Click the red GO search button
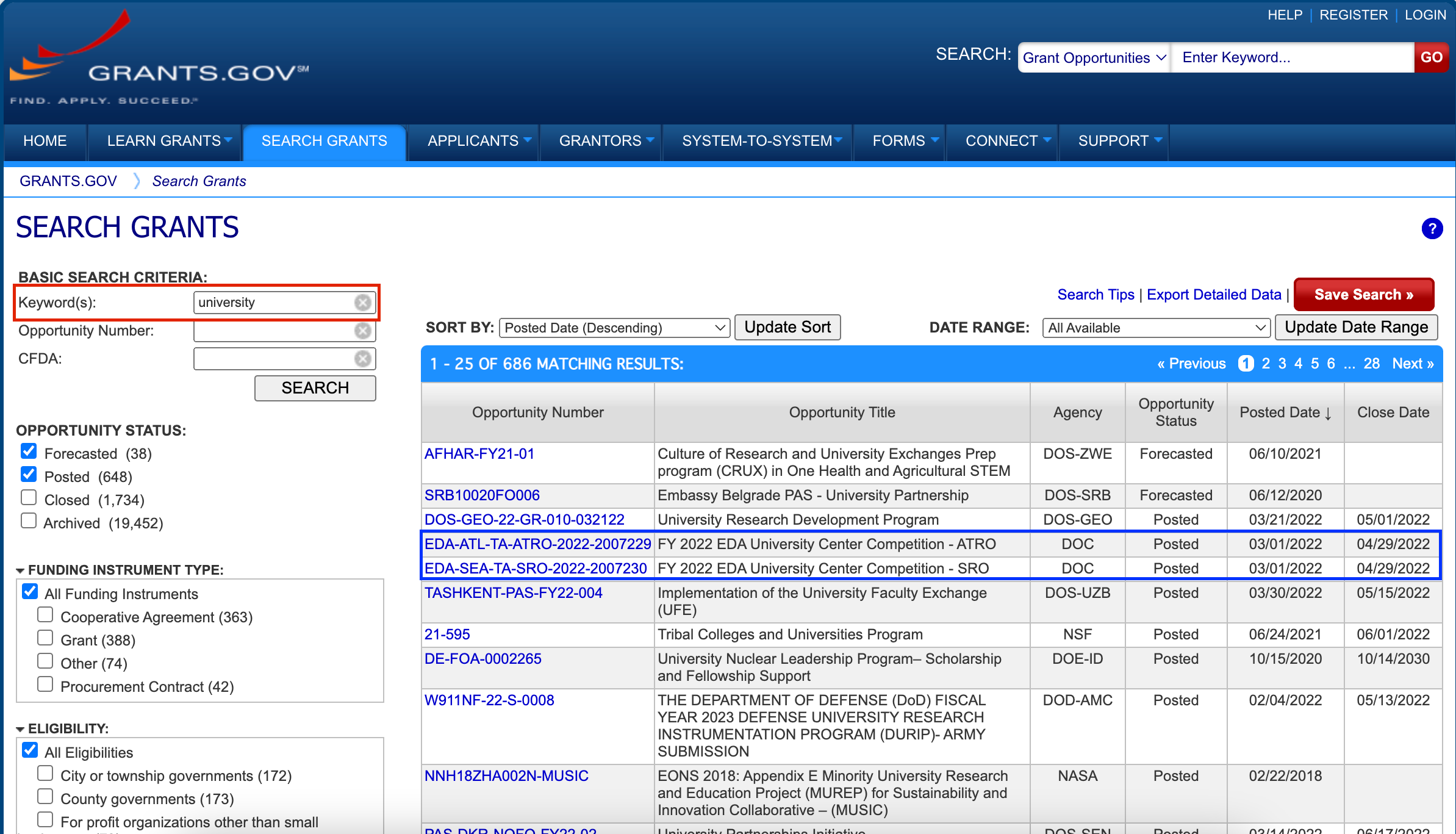This screenshot has width=1456, height=834. [x=1431, y=57]
